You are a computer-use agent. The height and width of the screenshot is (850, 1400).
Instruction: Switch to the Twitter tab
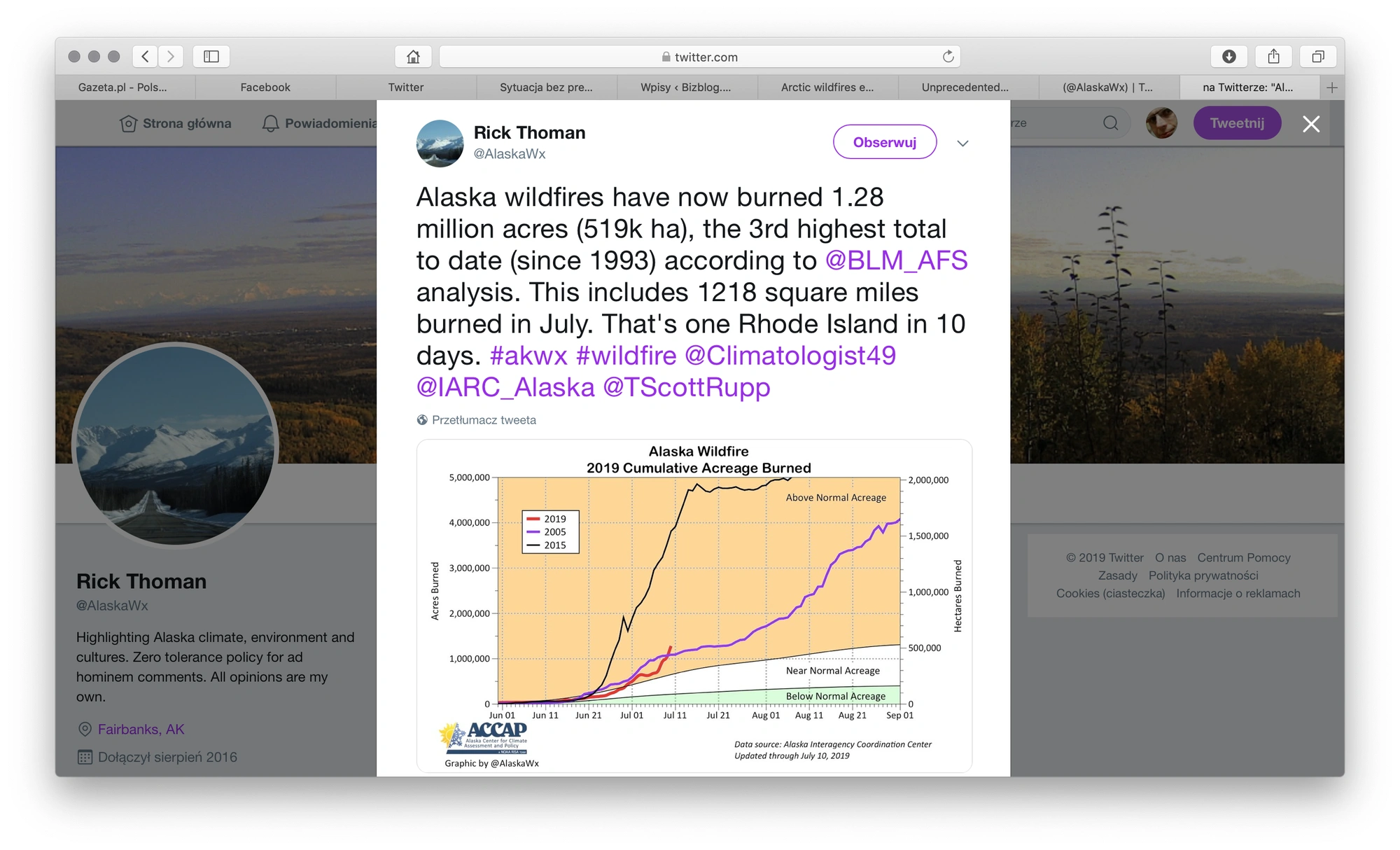pos(406,88)
